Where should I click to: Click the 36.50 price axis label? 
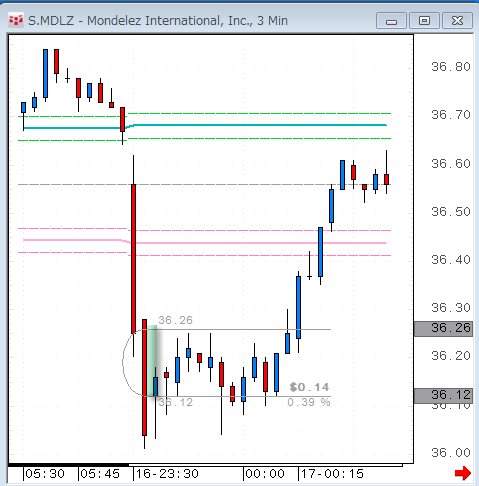coord(451,212)
